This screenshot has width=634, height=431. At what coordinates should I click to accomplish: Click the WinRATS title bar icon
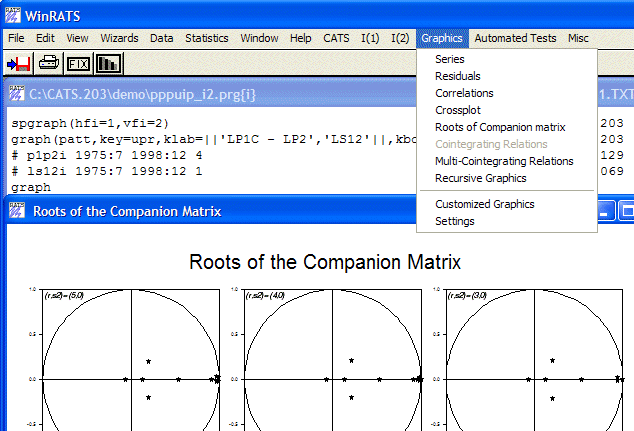[x=15, y=13]
